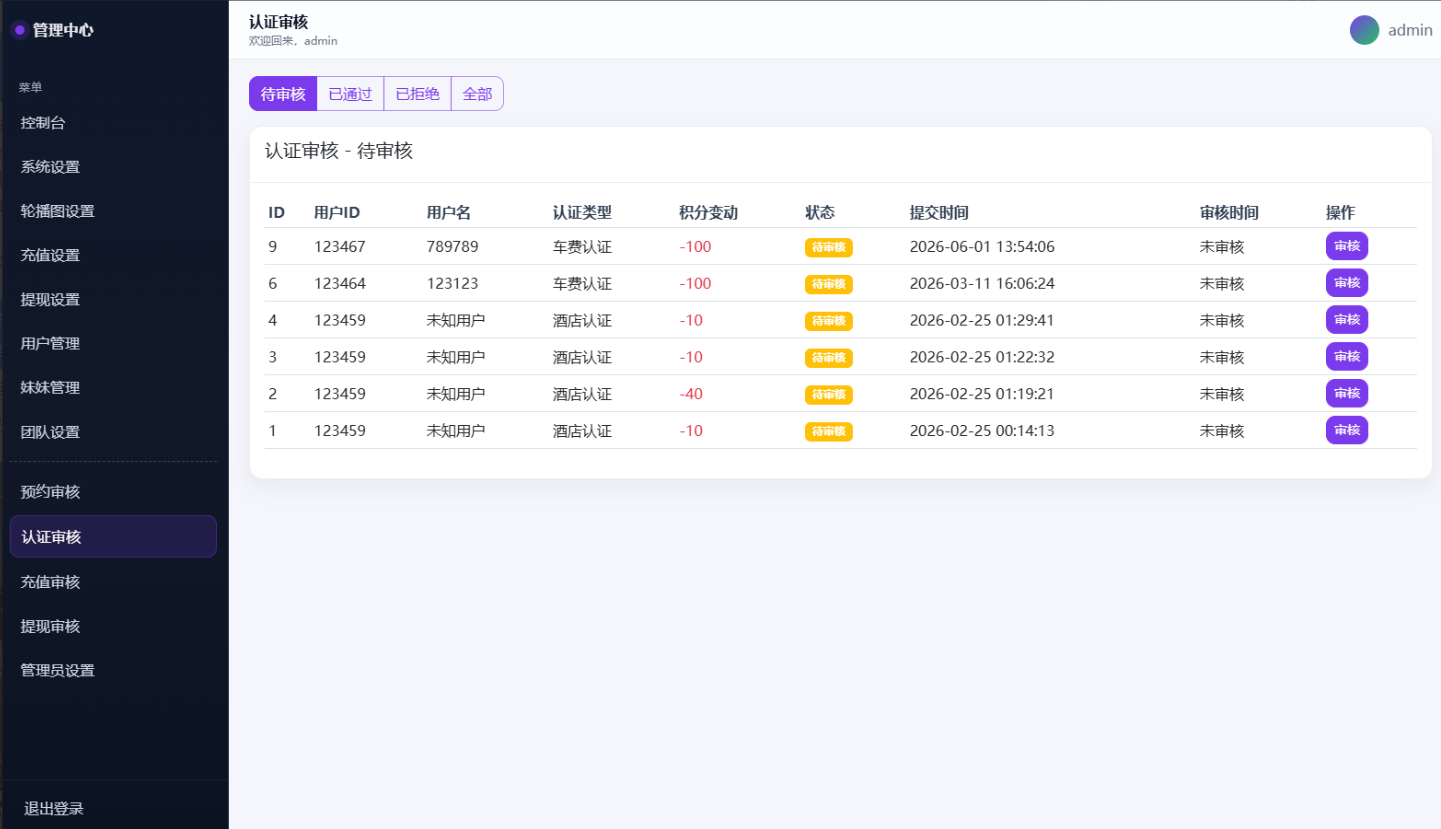Click 车费认证 in ID 9 row
The width and height of the screenshot is (1441, 829).
click(582, 247)
